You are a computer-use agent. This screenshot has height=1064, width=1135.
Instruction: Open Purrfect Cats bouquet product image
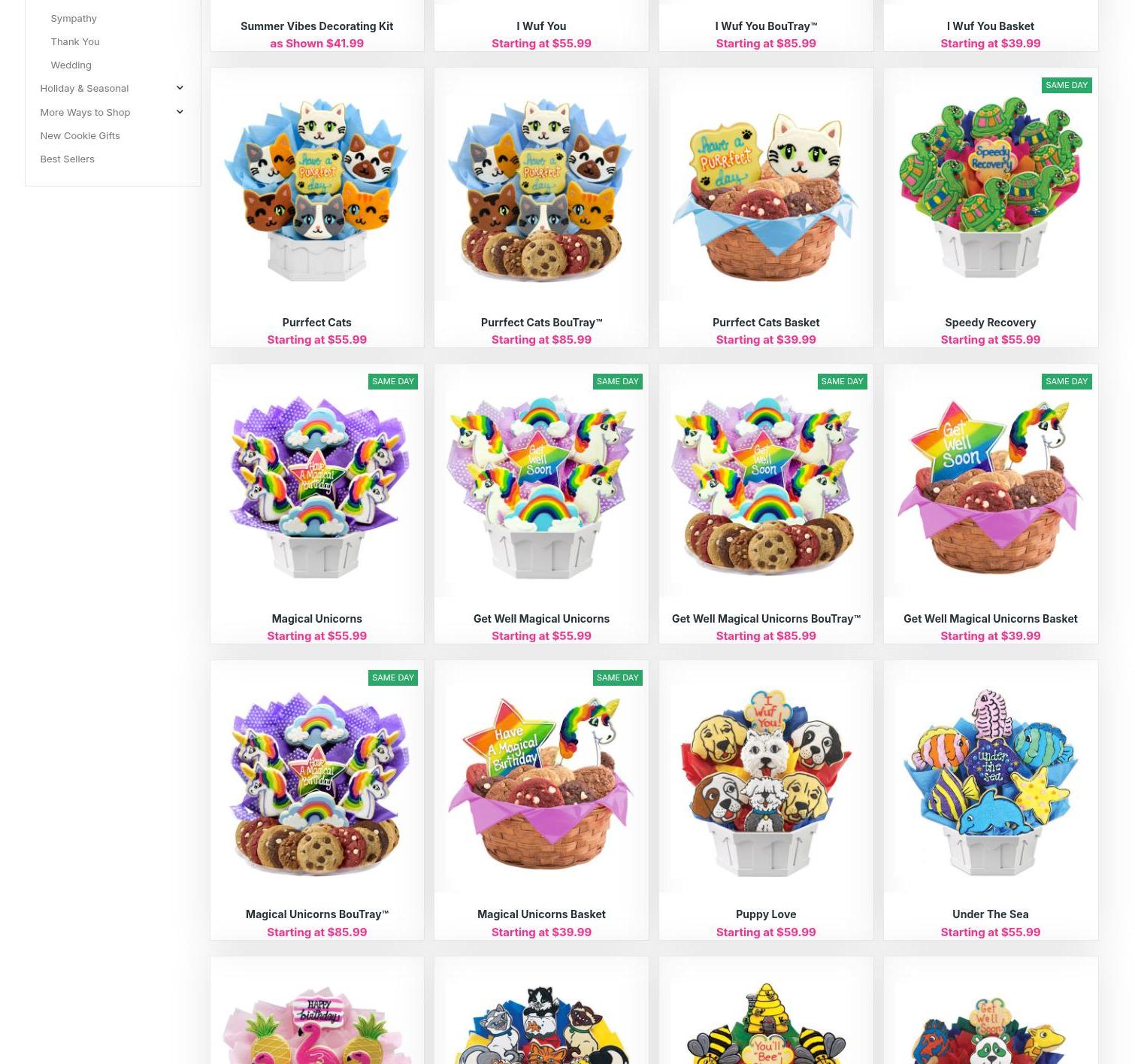tap(316, 188)
